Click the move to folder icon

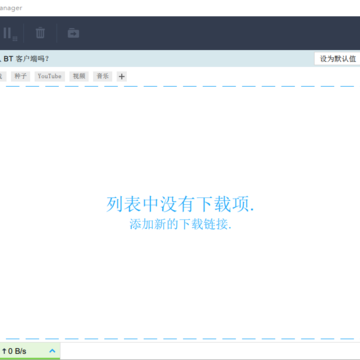click(73, 33)
